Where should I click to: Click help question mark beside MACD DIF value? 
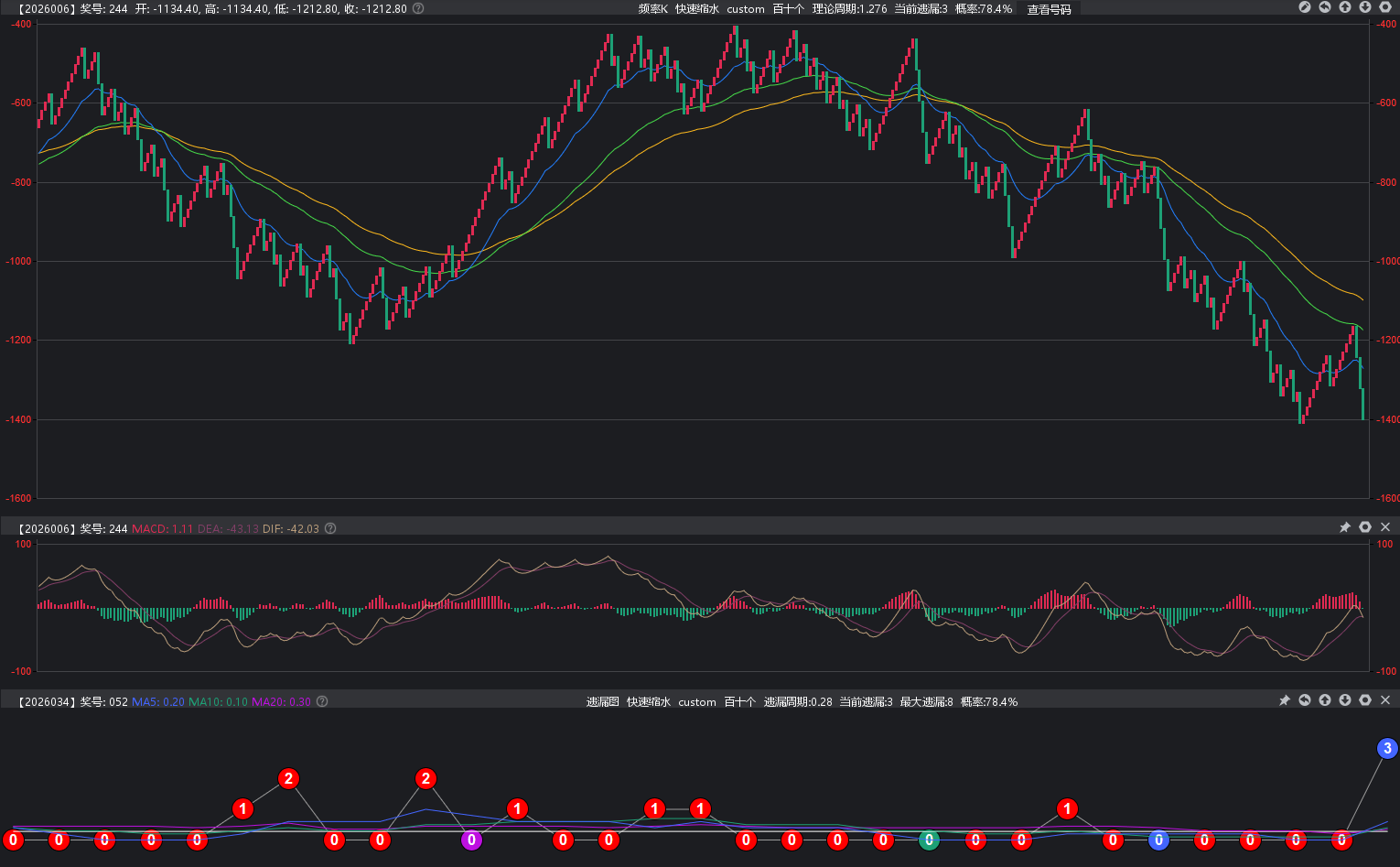tap(330, 528)
